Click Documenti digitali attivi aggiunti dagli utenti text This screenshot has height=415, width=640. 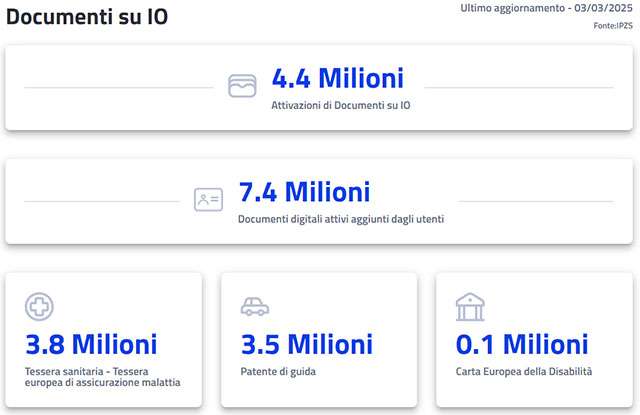point(341,218)
